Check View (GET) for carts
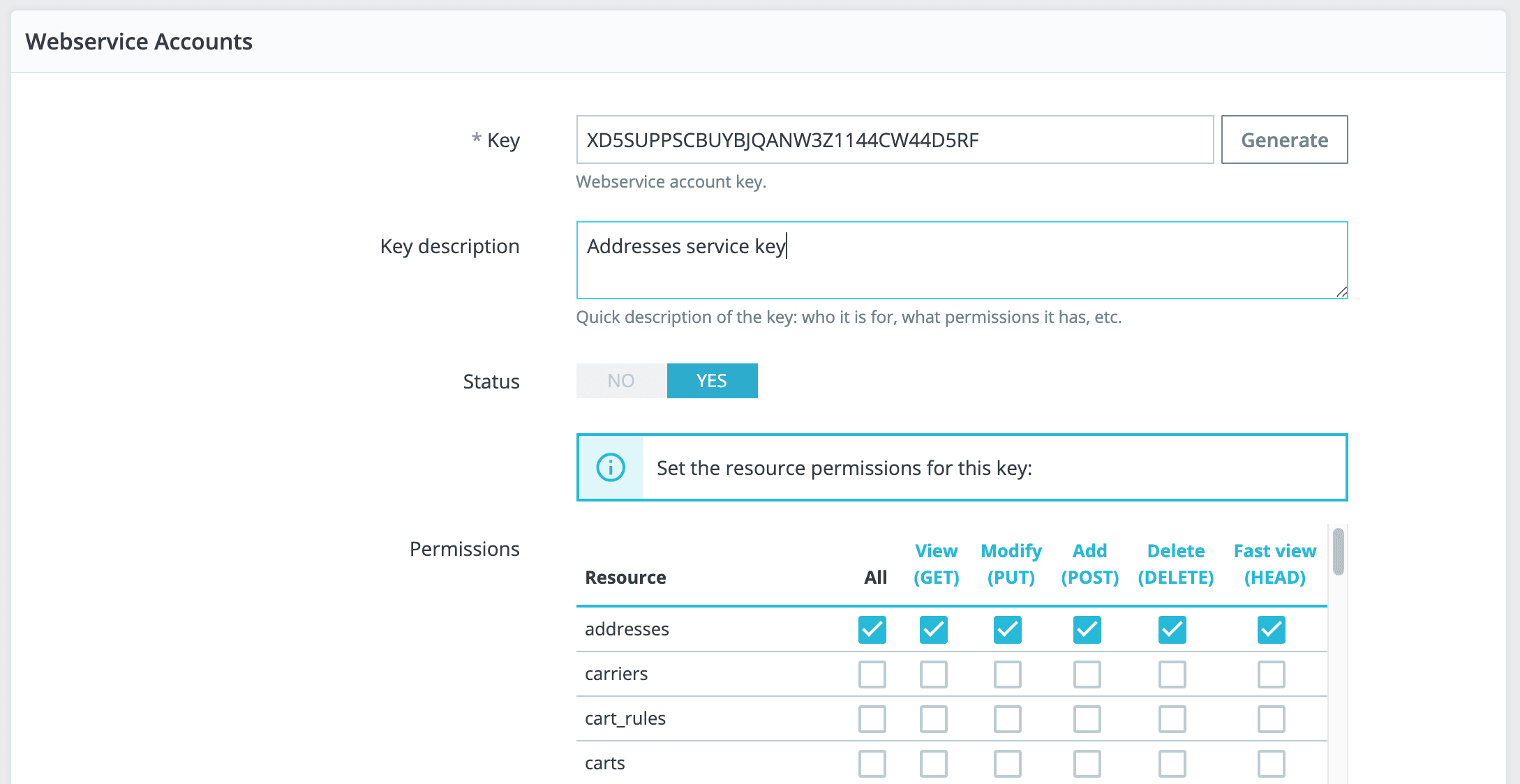This screenshot has width=1520, height=784. (933, 764)
